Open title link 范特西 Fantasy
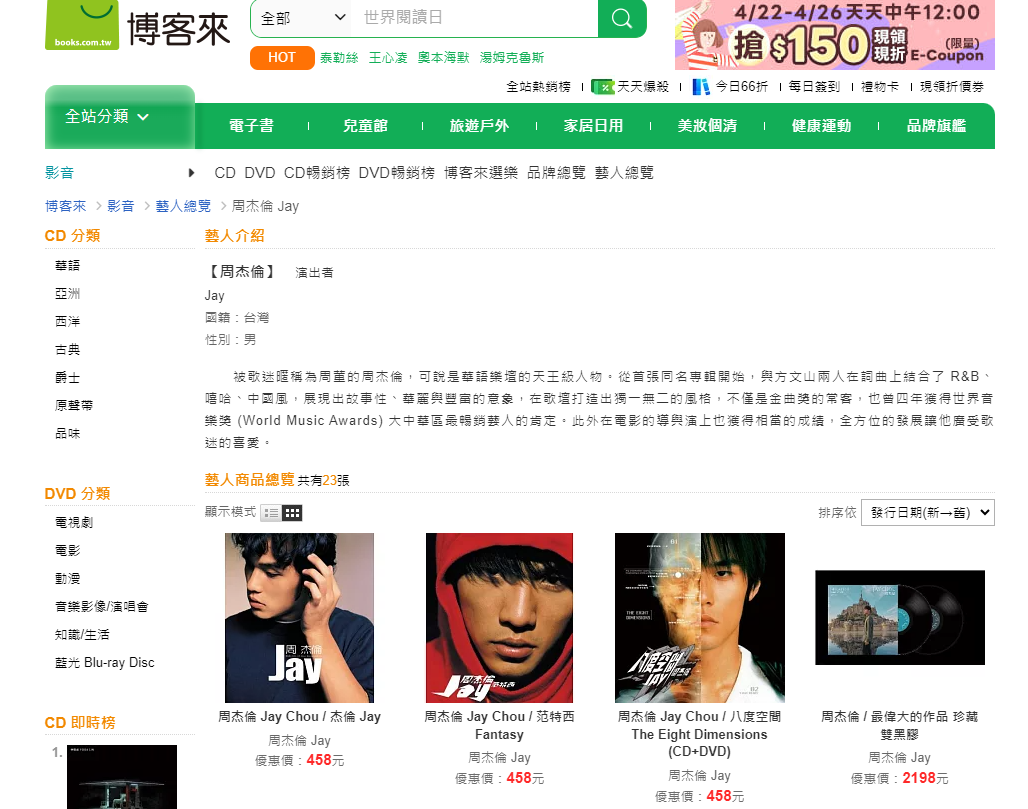This screenshot has height=809, width=1028. pos(500,726)
